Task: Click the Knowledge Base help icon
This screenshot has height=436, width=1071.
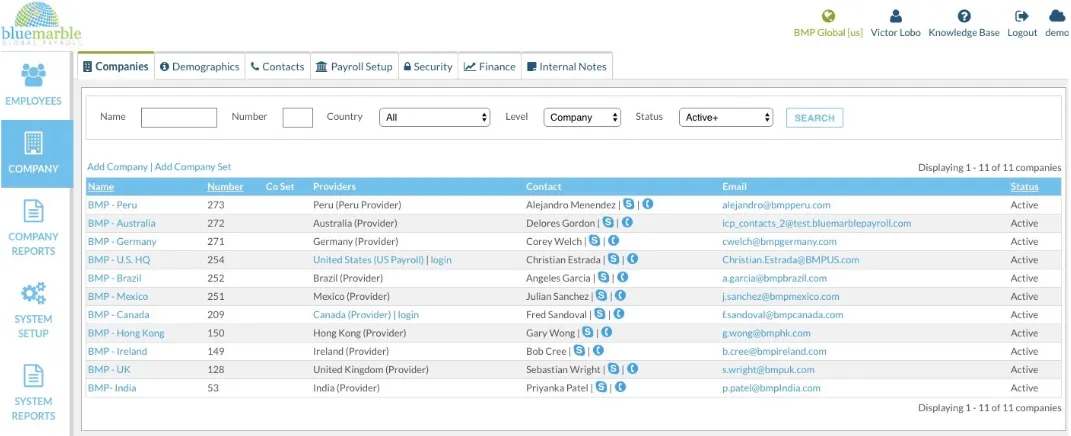Action: 964,16
